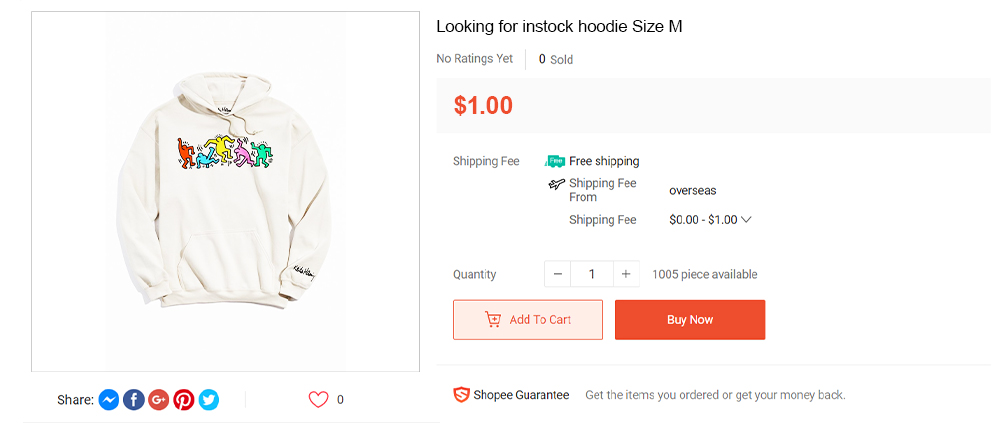Click the Shopee Guarantee shield icon

click(x=461, y=395)
